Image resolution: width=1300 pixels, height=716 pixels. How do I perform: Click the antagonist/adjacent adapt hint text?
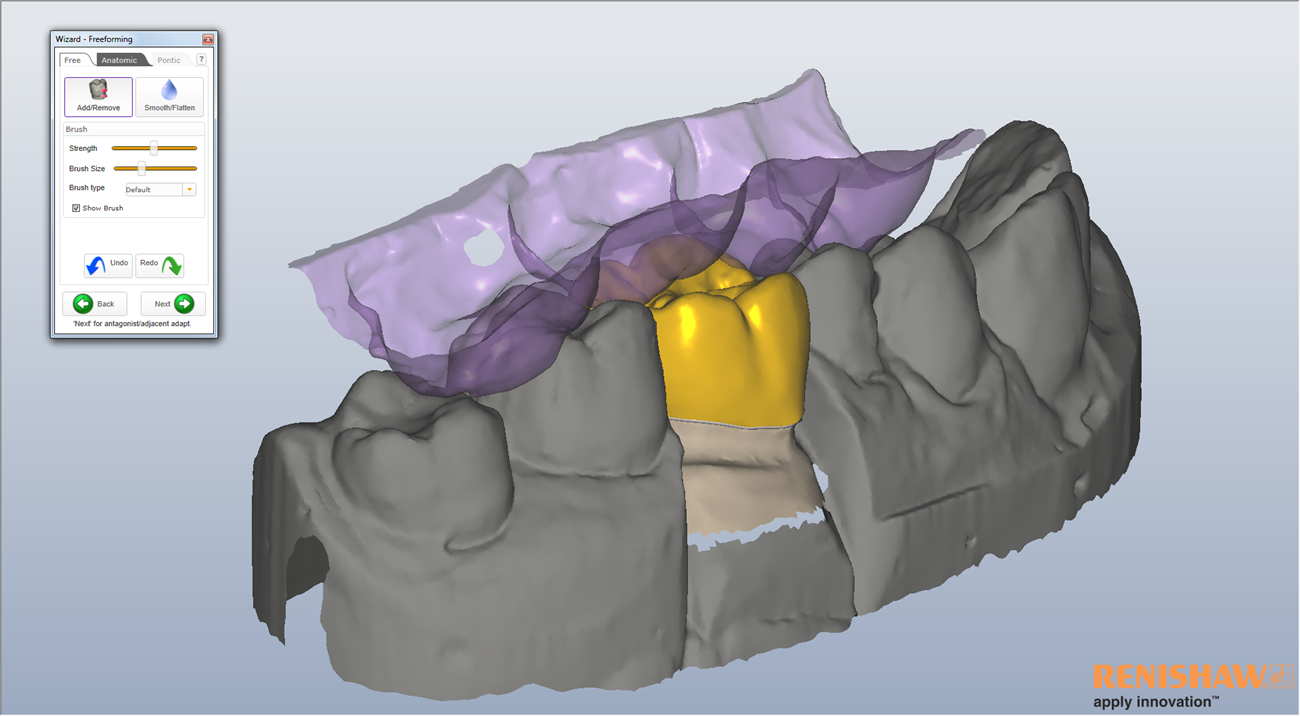click(132, 324)
